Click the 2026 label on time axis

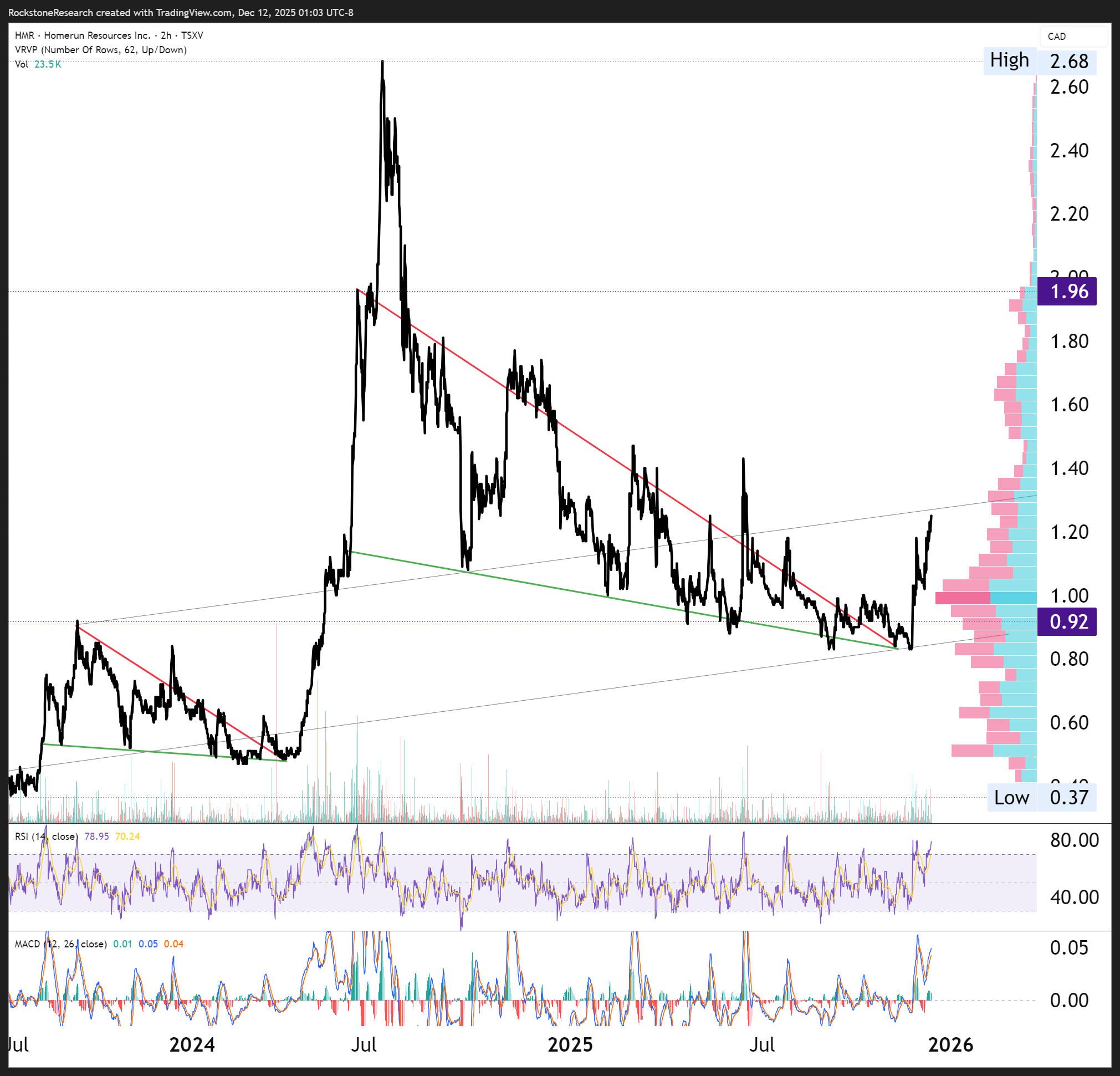(950, 1045)
